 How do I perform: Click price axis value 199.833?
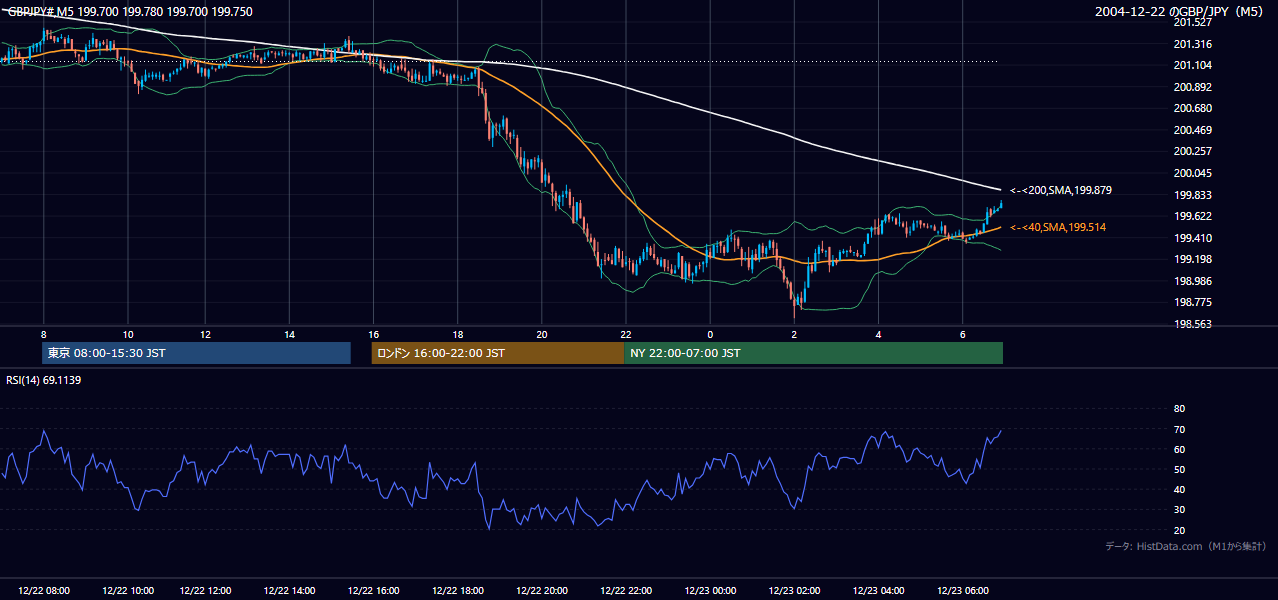(x=1192, y=195)
